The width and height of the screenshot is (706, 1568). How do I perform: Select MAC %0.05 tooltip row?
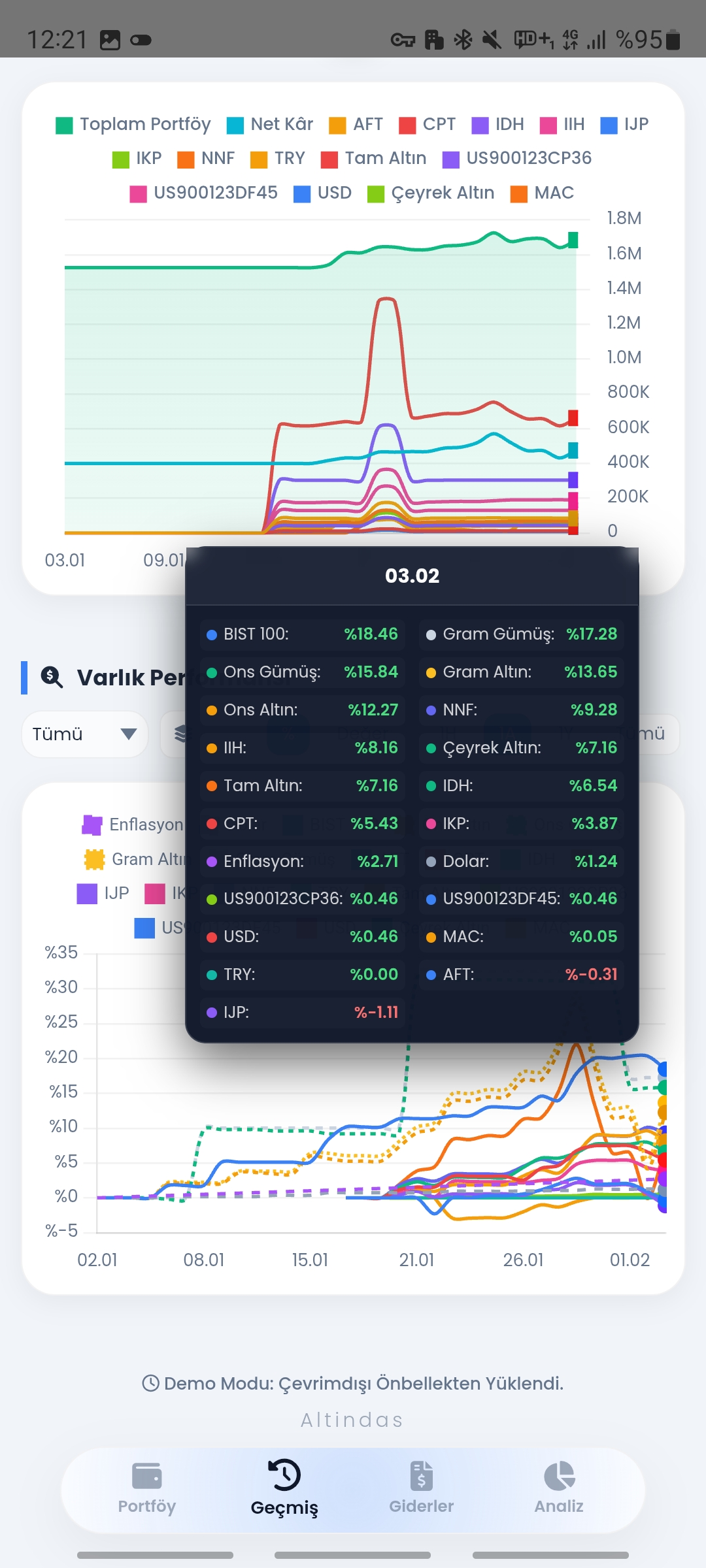coord(522,936)
